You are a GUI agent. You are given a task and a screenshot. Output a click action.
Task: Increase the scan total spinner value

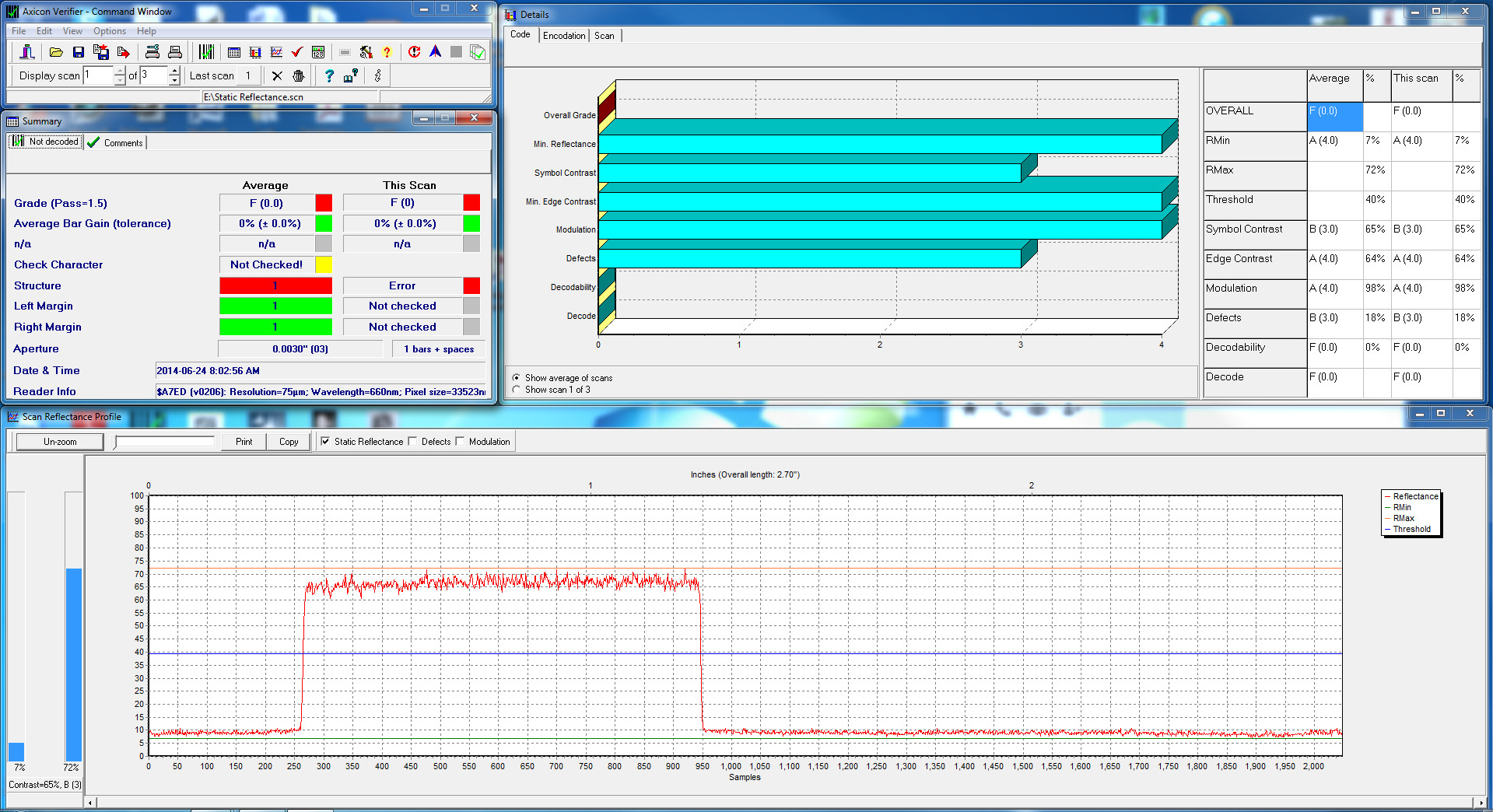click(174, 71)
